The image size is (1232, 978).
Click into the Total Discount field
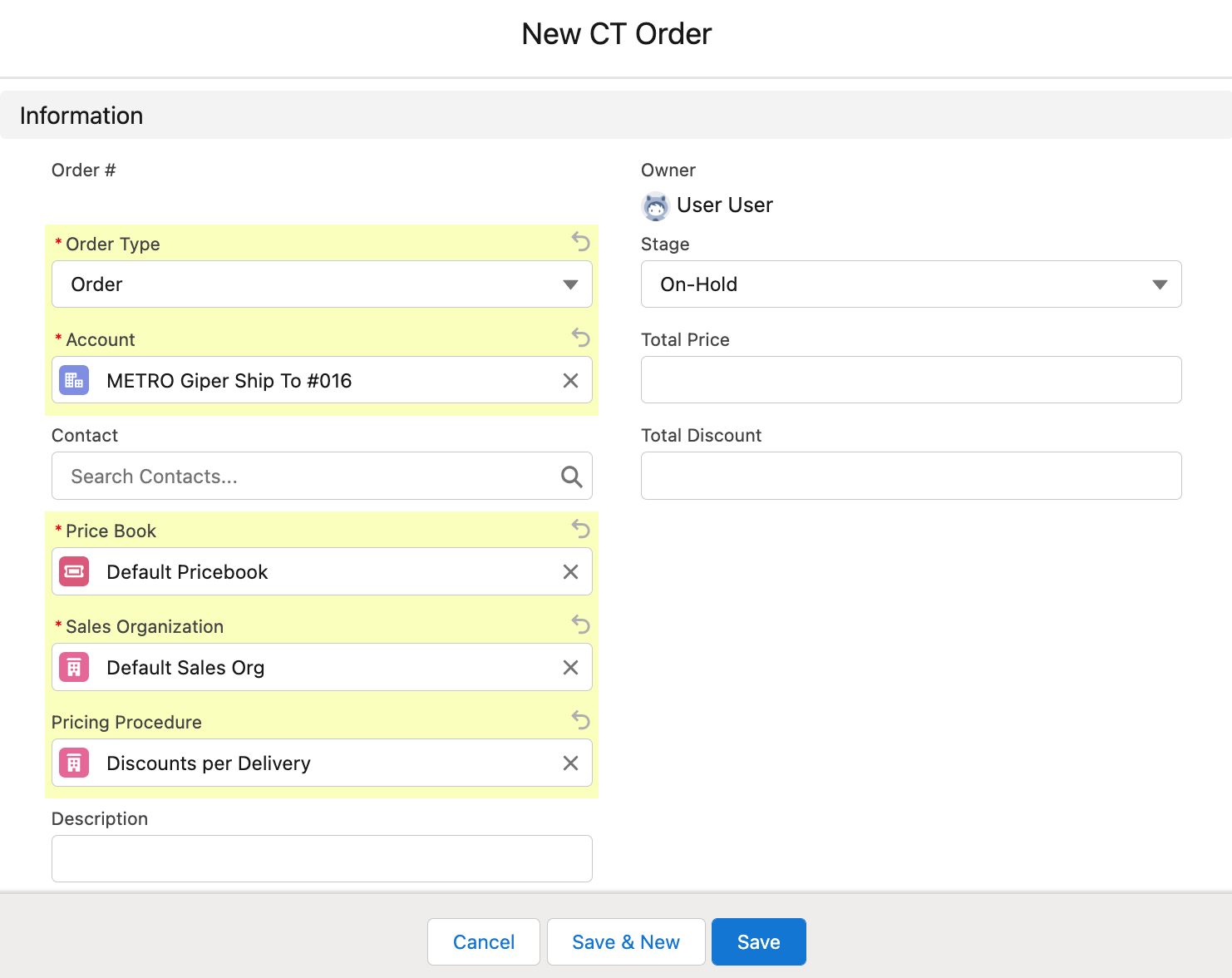click(910, 476)
